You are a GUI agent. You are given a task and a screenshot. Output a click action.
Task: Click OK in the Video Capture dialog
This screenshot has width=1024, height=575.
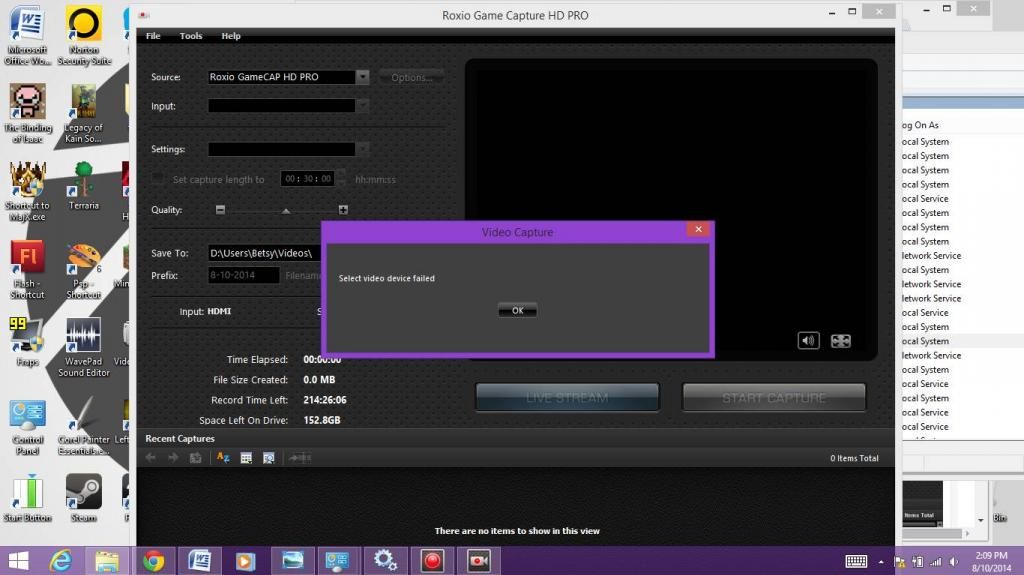click(x=517, y=310)
